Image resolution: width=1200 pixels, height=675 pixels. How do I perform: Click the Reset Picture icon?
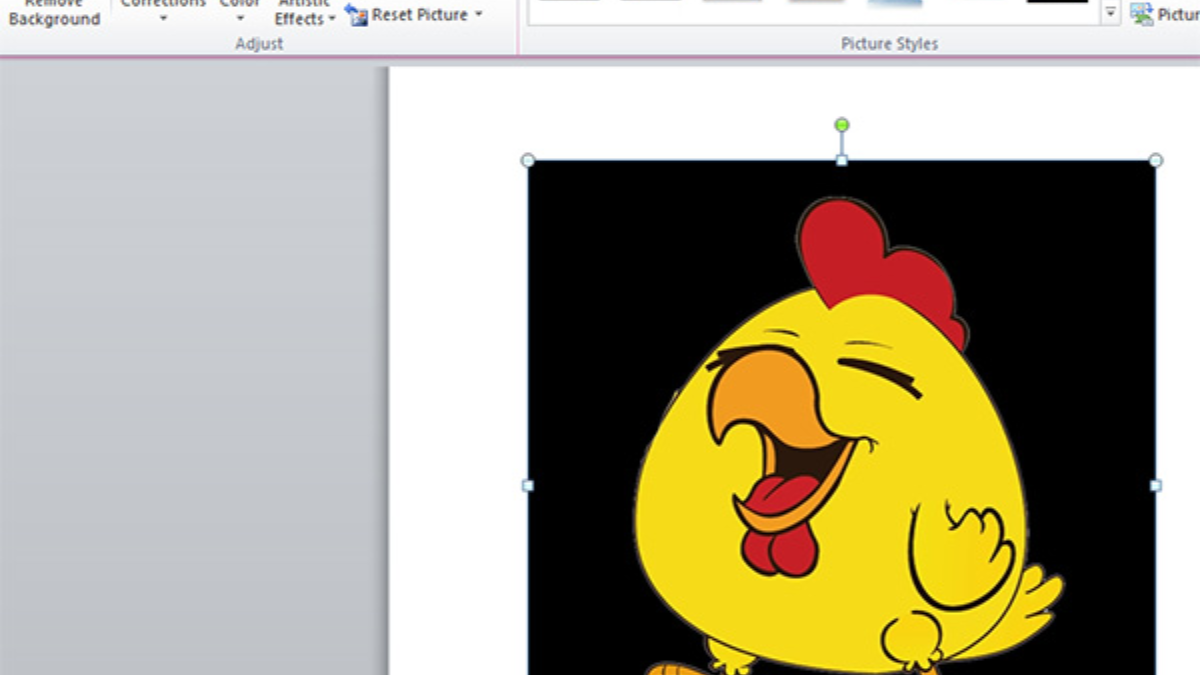[x=356, y=15]
